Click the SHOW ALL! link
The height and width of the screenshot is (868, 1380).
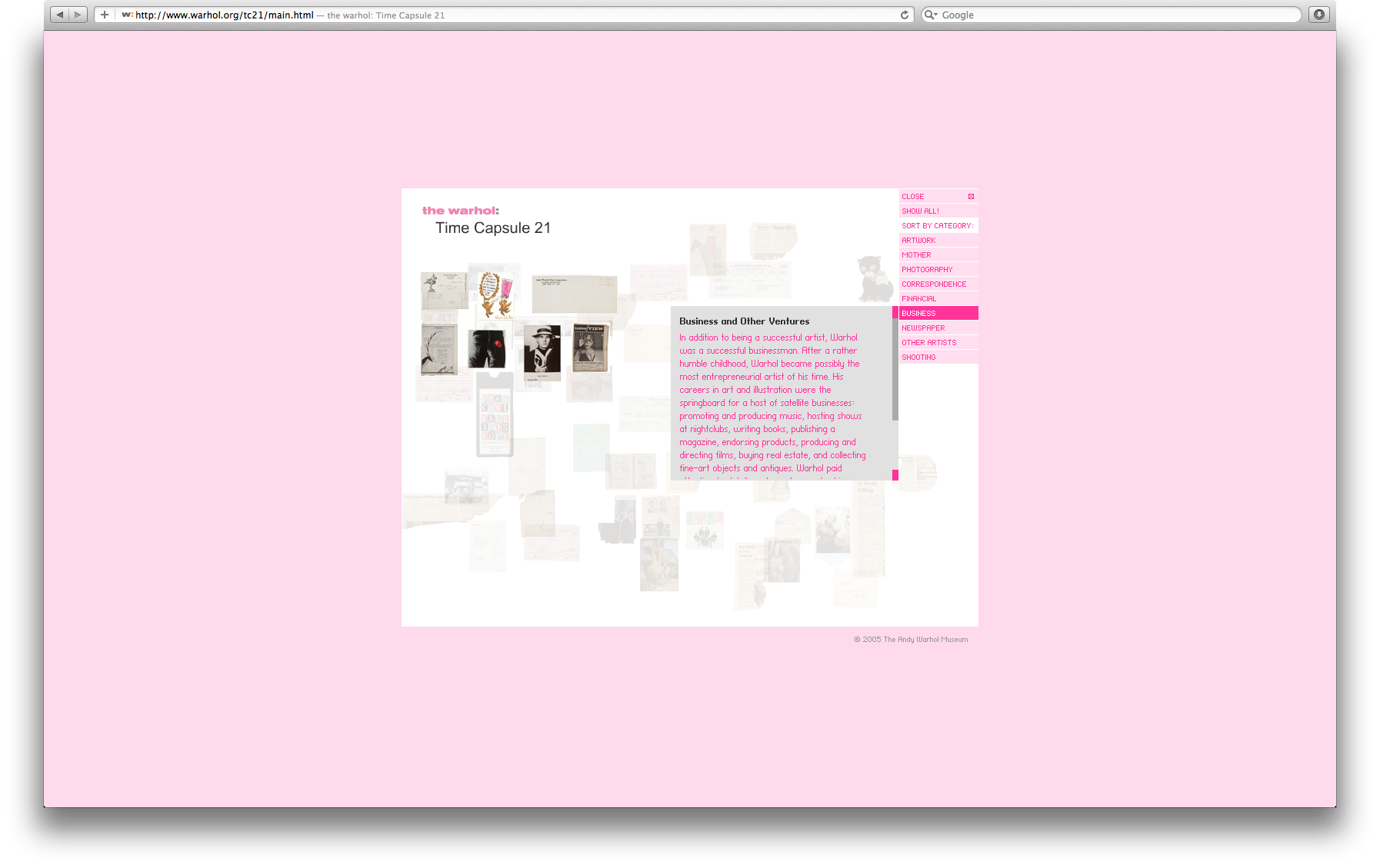920,211
